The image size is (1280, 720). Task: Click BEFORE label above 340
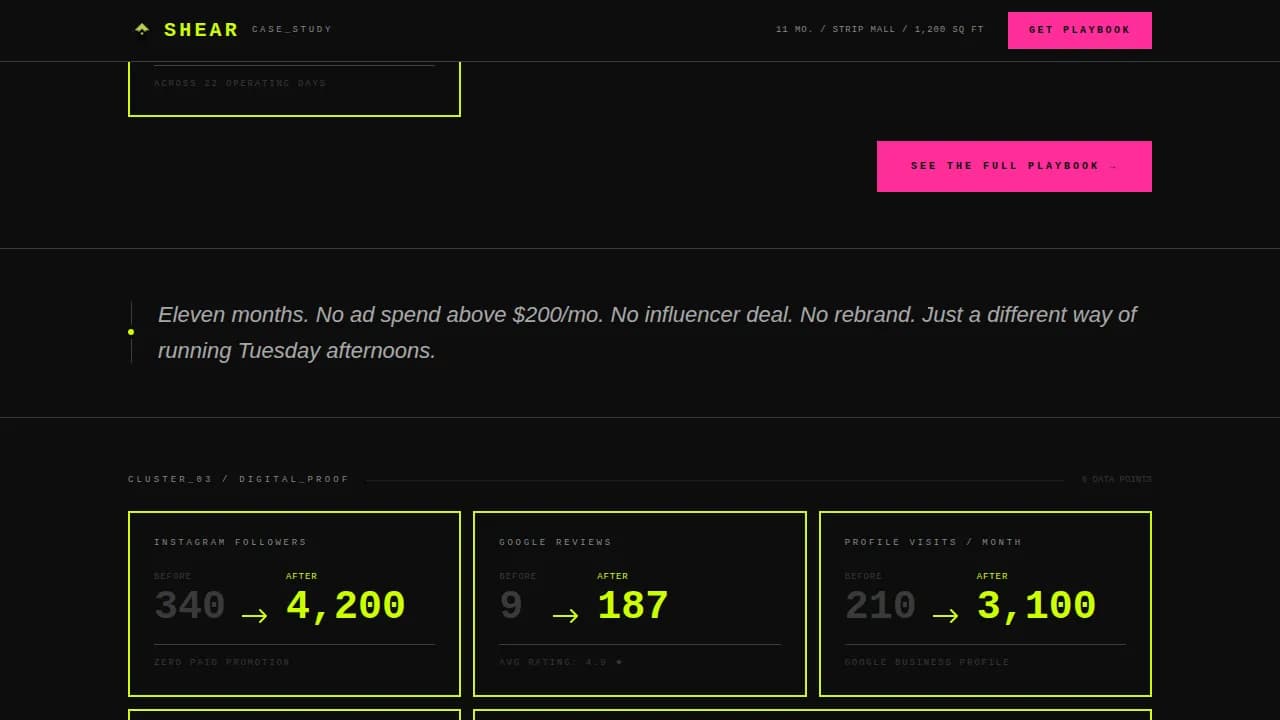click(173, 576)
